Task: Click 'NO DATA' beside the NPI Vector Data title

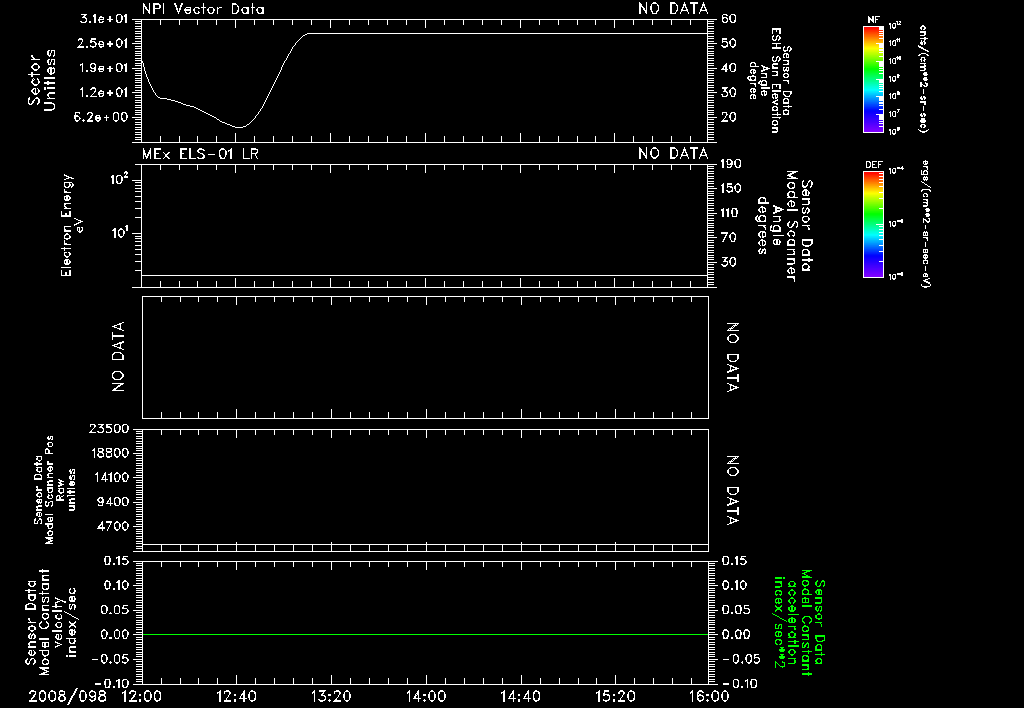Action: [673, 9]
